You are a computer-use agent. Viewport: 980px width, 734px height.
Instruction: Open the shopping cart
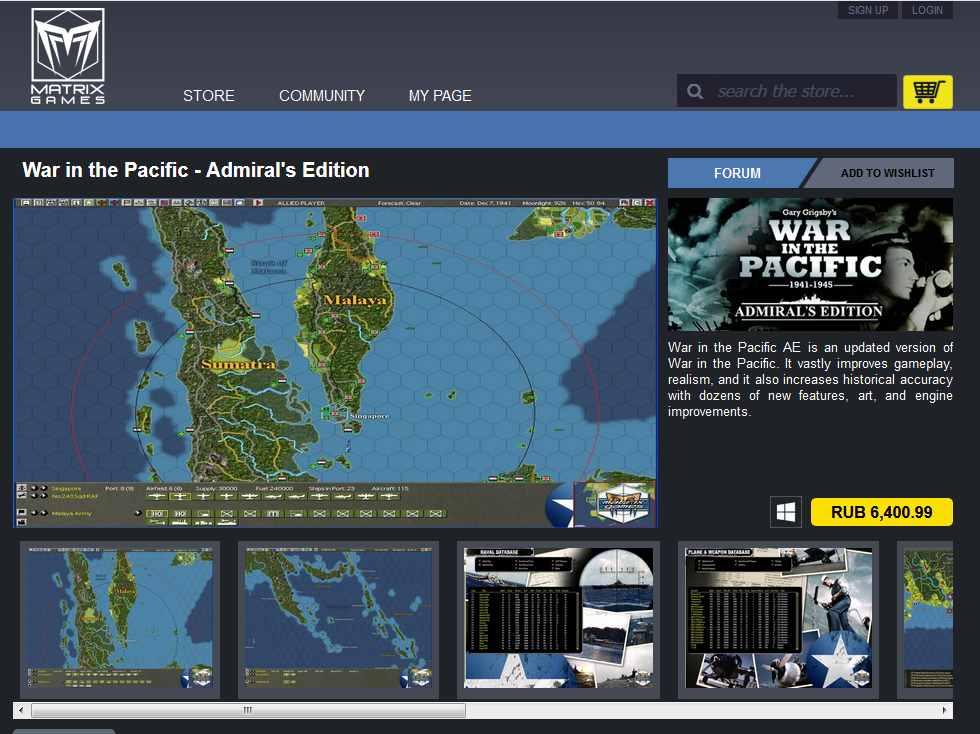928,92
